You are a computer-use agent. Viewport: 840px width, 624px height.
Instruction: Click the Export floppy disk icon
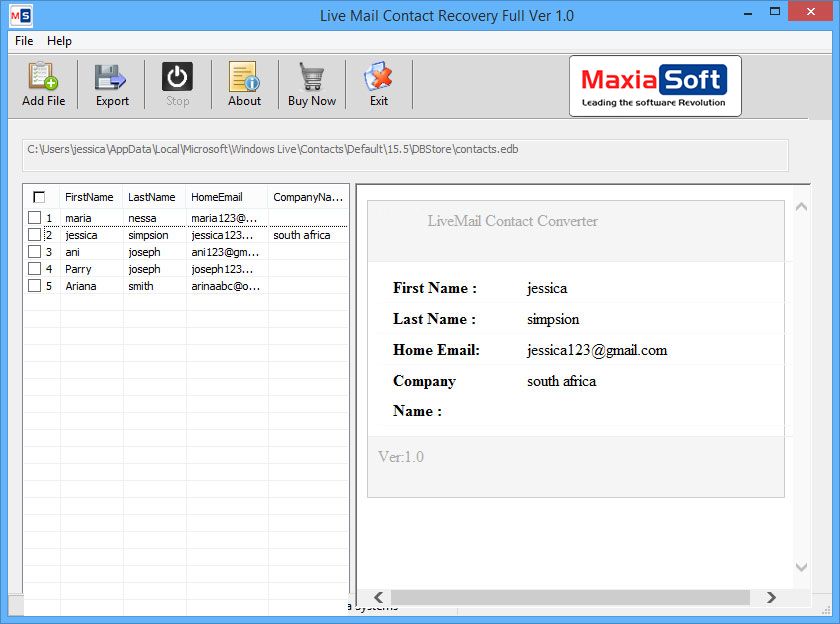click(110, 77)
